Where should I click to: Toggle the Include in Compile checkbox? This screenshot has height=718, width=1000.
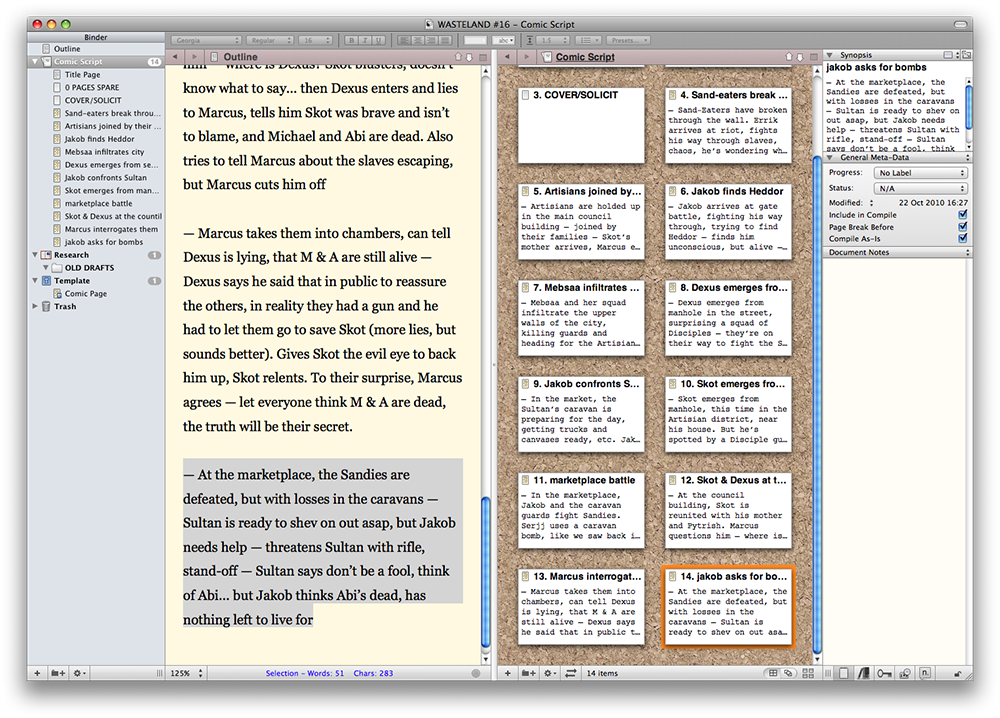tap(962, 214)
